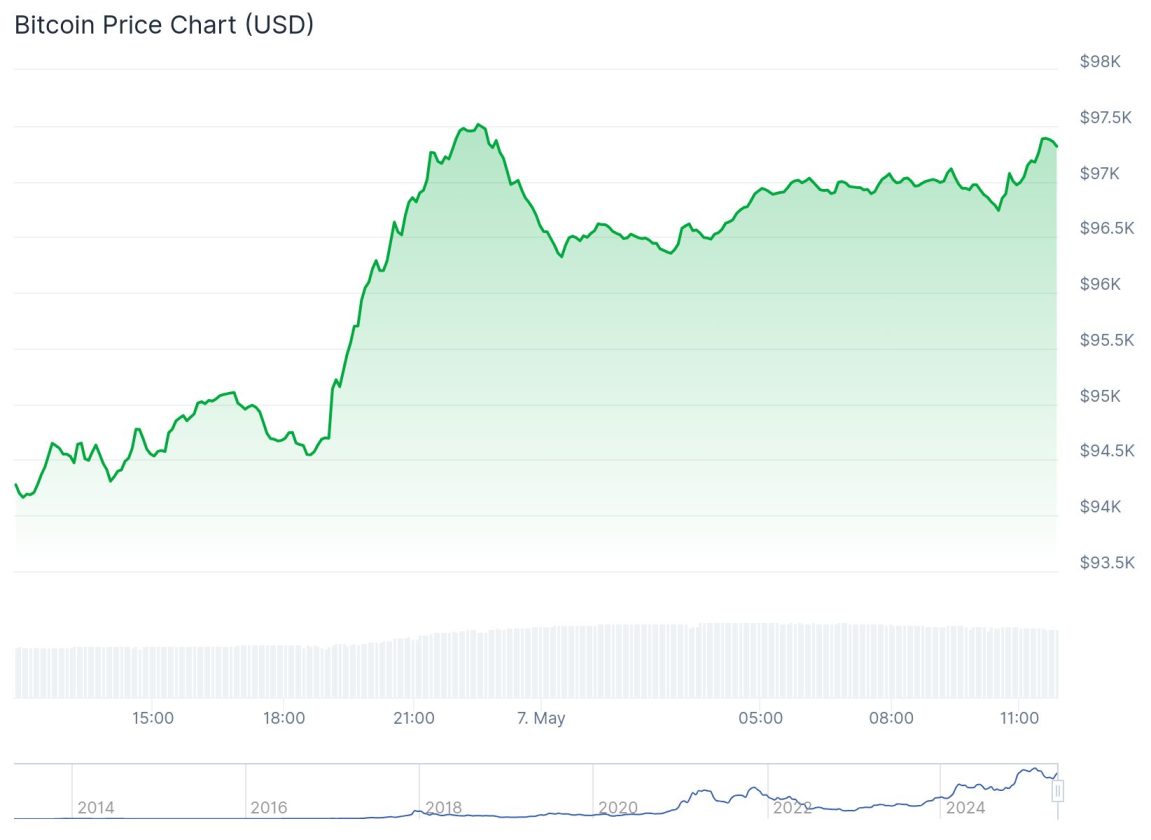1151x840 pixels.
Task: Click the 08:00 time axis label
Action: click(891, 718)
